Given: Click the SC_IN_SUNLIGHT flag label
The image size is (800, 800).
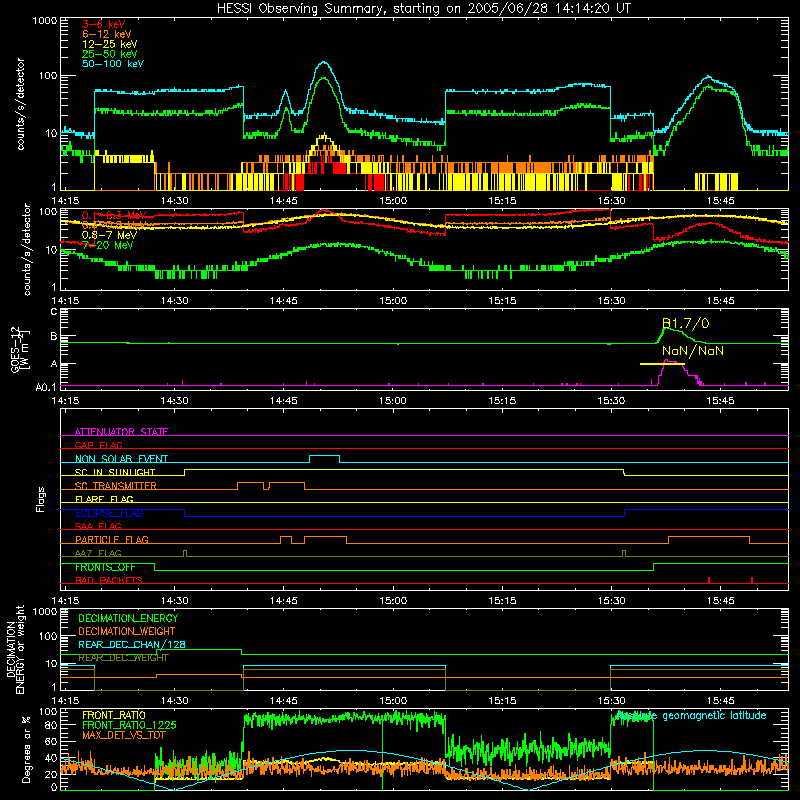Looking at the screenshot, I should click(x=115, y=472).
